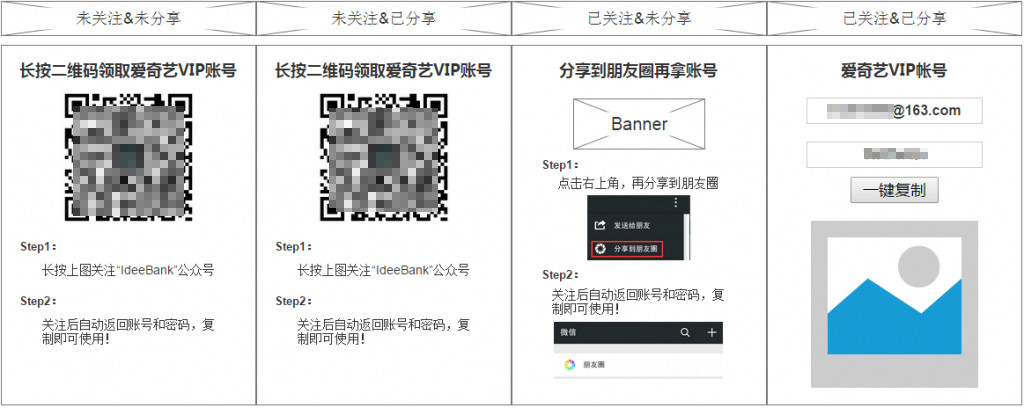Viewport: 1024px width, 408px height.
Task: Click 长按上图关注 IdeeBank text under 未关注&未分享
Action: click(x=128, y=270)
